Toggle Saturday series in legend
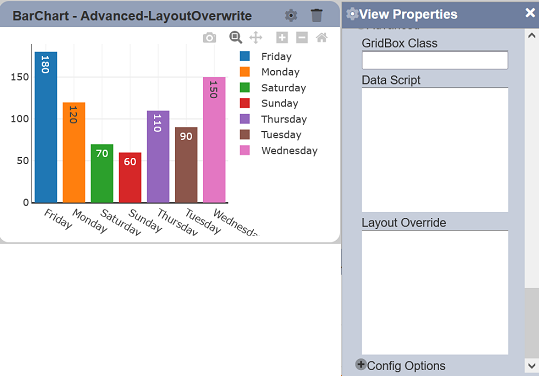Screen dimensions: 539x376 click(273, 88)
